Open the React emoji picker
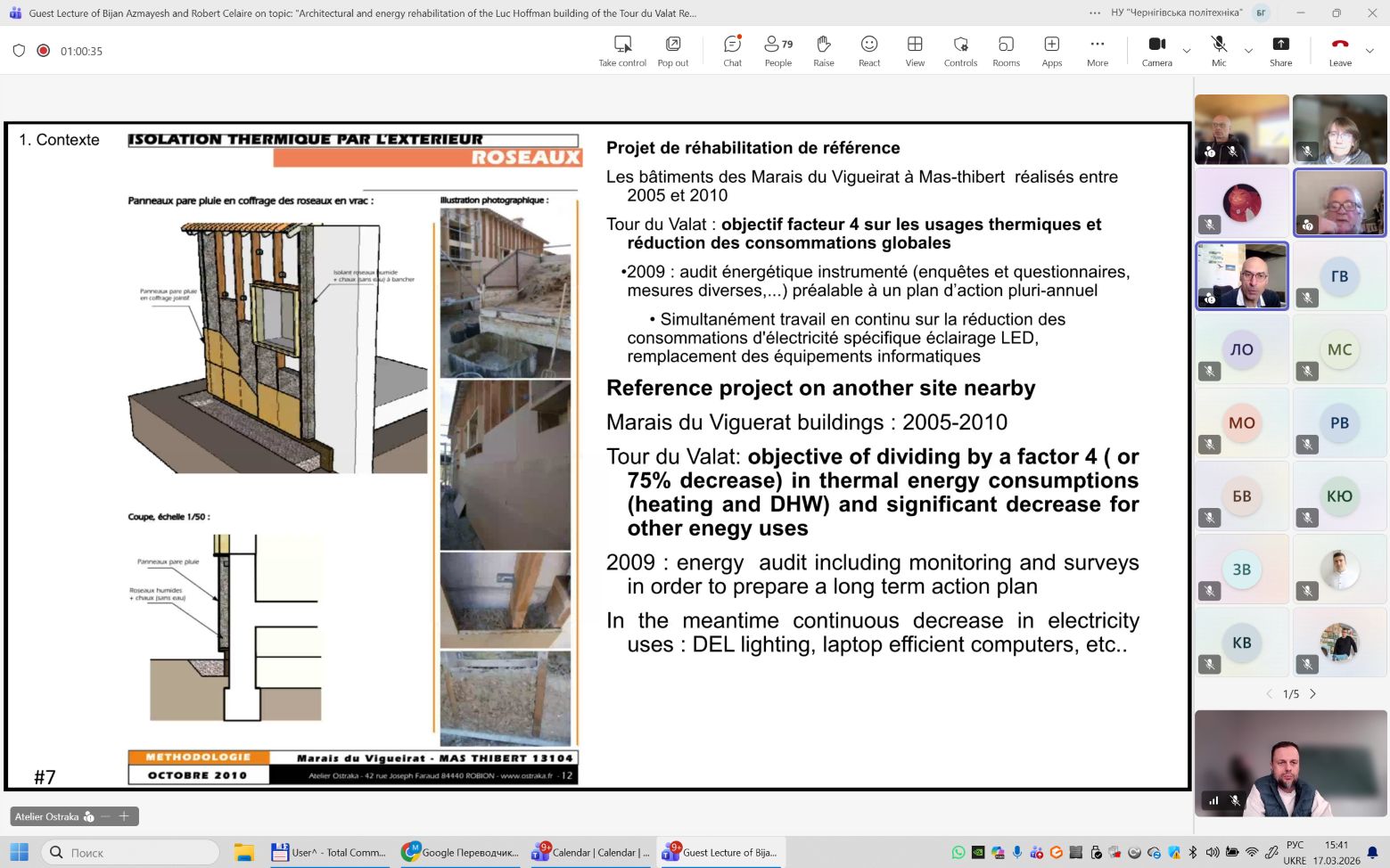The height and width of the screenshot is (868, 1390). point(869,51)
